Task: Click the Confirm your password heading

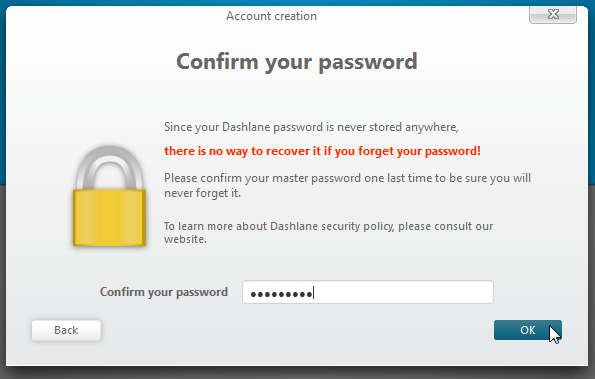Action: 297,61
